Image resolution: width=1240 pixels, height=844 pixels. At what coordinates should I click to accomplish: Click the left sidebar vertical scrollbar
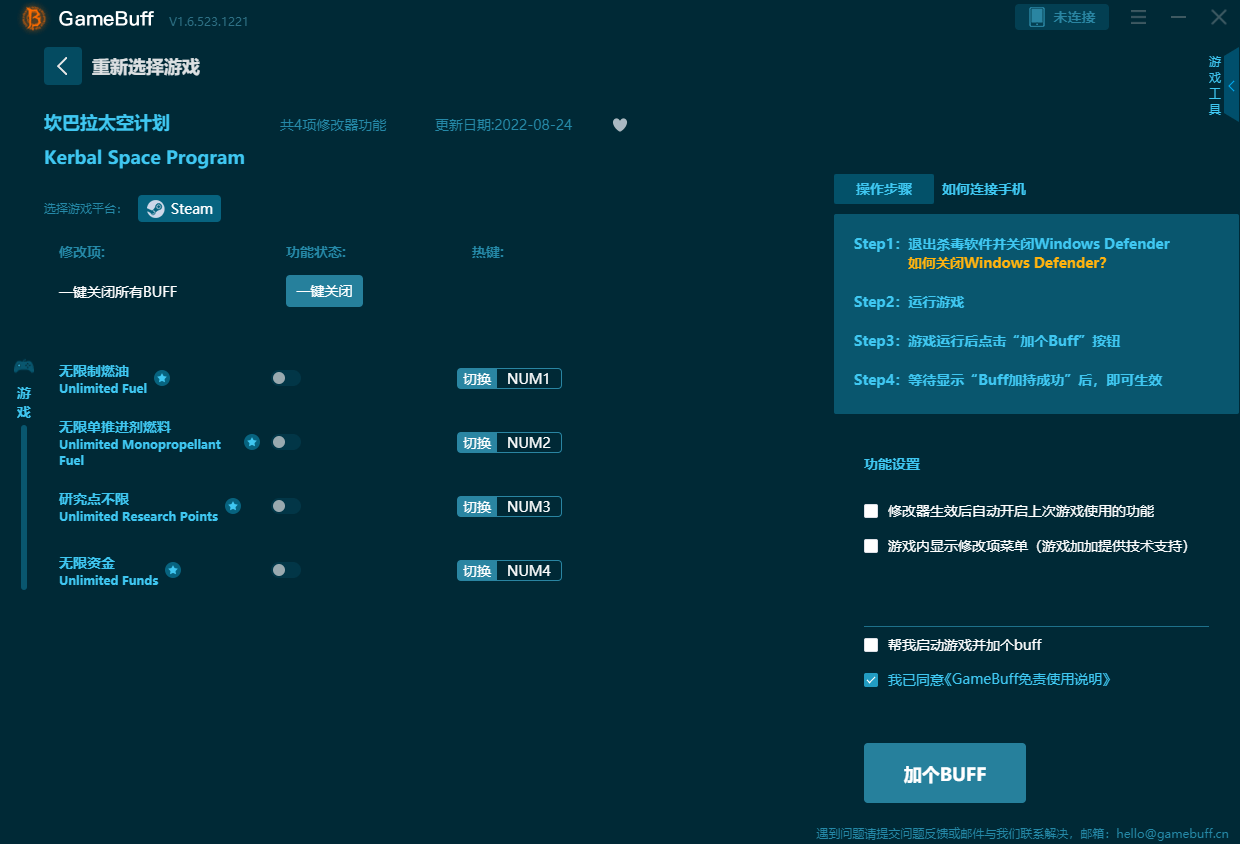pos(24,508)
